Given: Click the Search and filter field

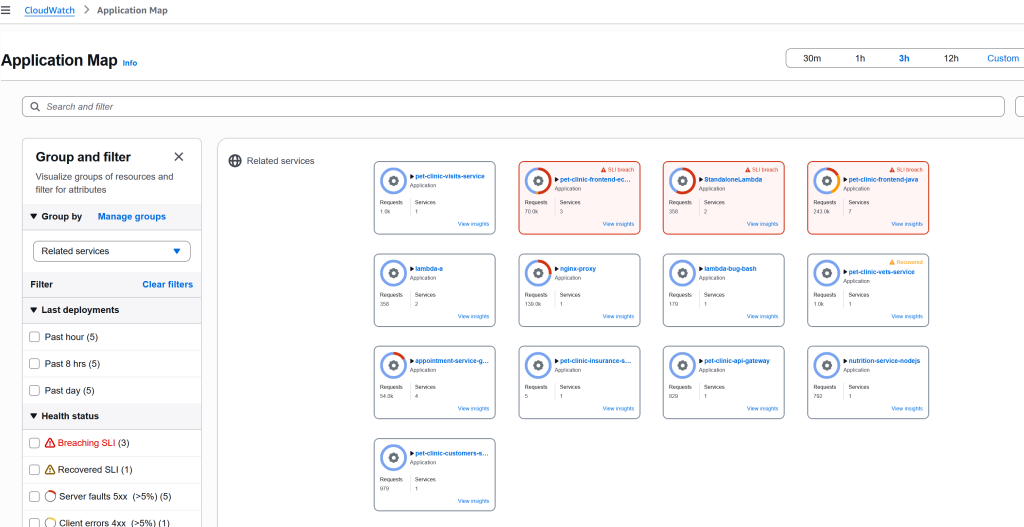Looking at the screenshot, I should (x=513, y=107).
